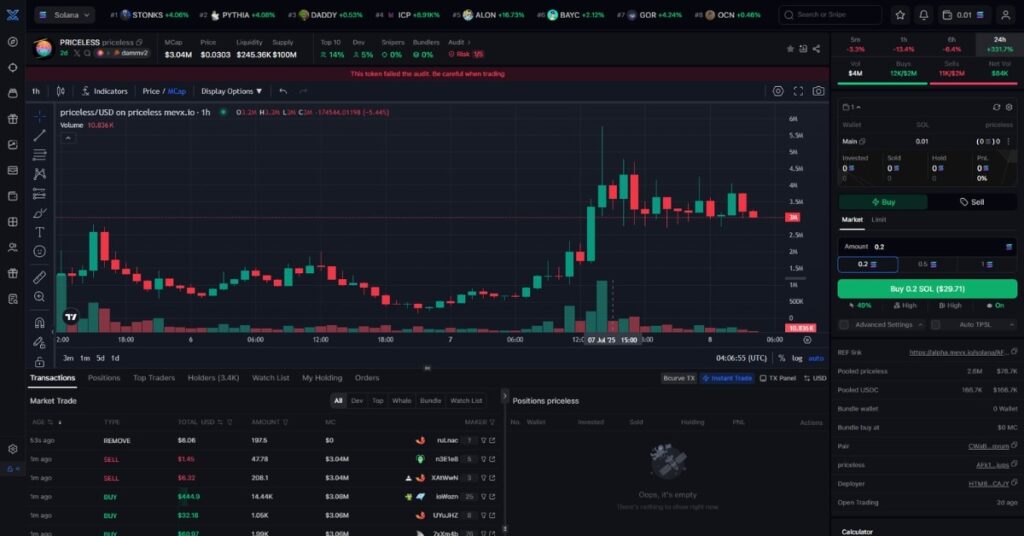
Task: Open the notifications bell
Action: click(x=923, y=14)
